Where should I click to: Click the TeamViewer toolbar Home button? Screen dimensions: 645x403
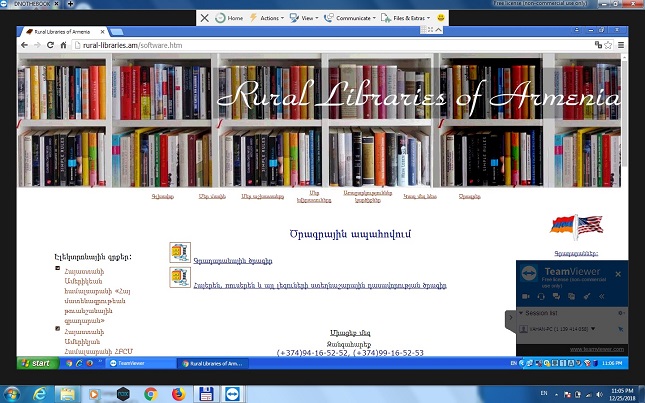229,18
